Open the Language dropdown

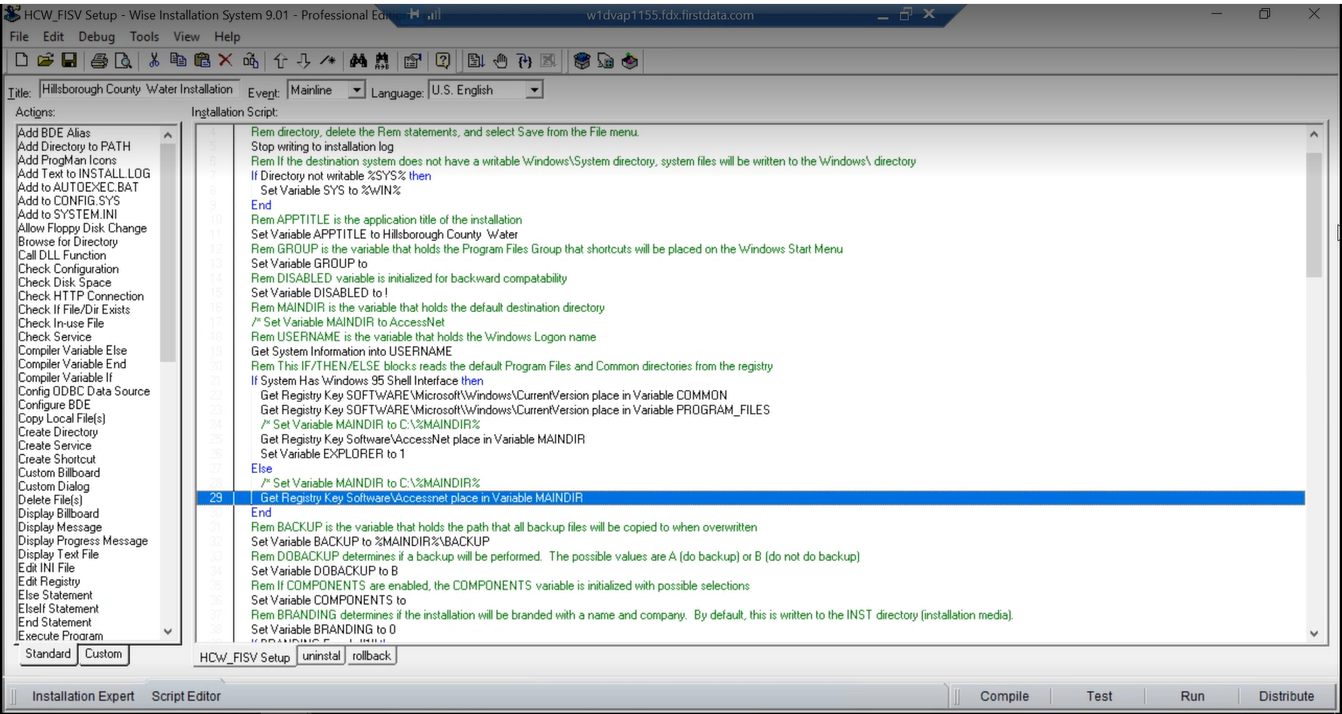coord(534,90)
